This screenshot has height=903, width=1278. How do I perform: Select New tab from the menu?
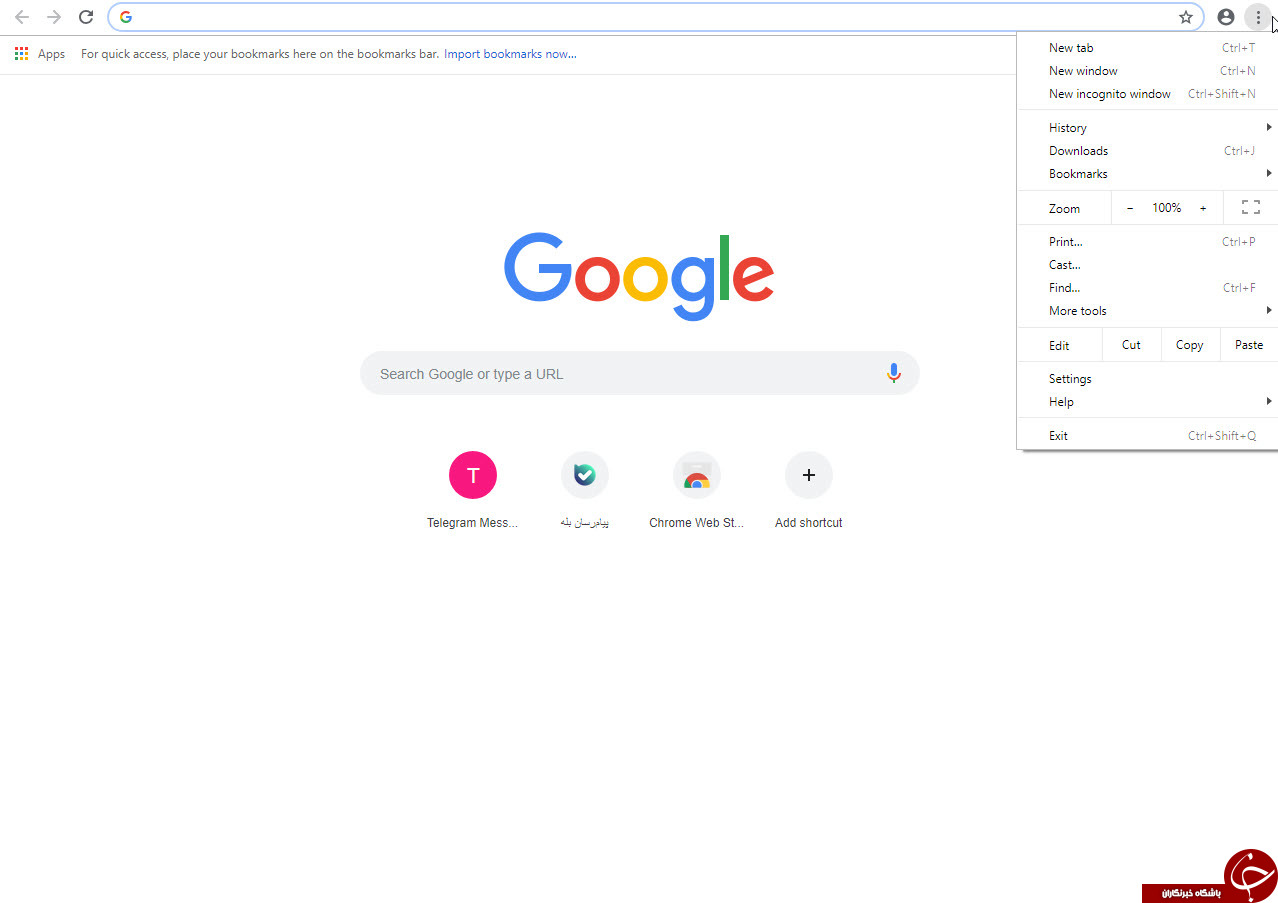(1147, 48)
